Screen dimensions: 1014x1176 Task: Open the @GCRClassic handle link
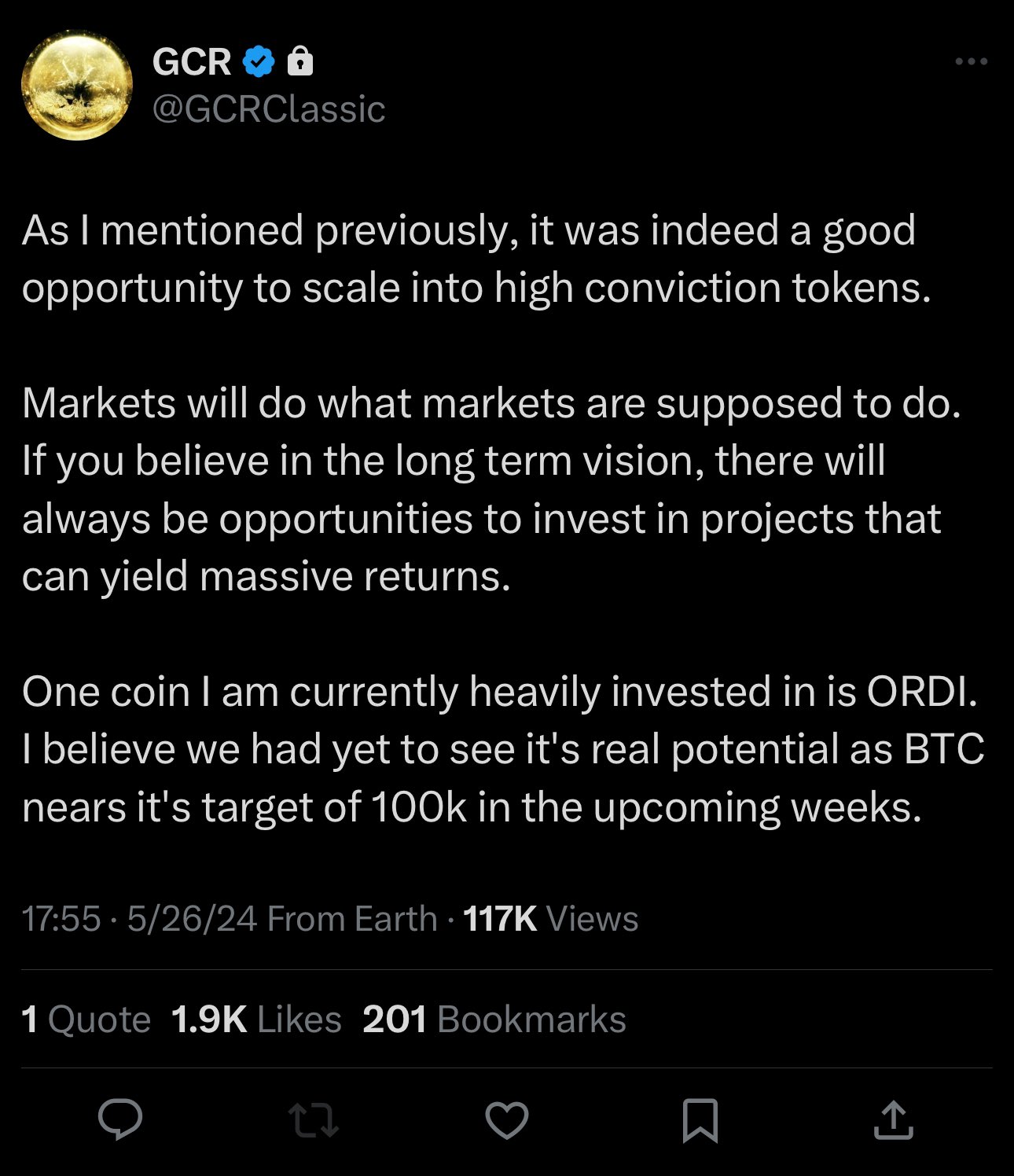point(269,108)
